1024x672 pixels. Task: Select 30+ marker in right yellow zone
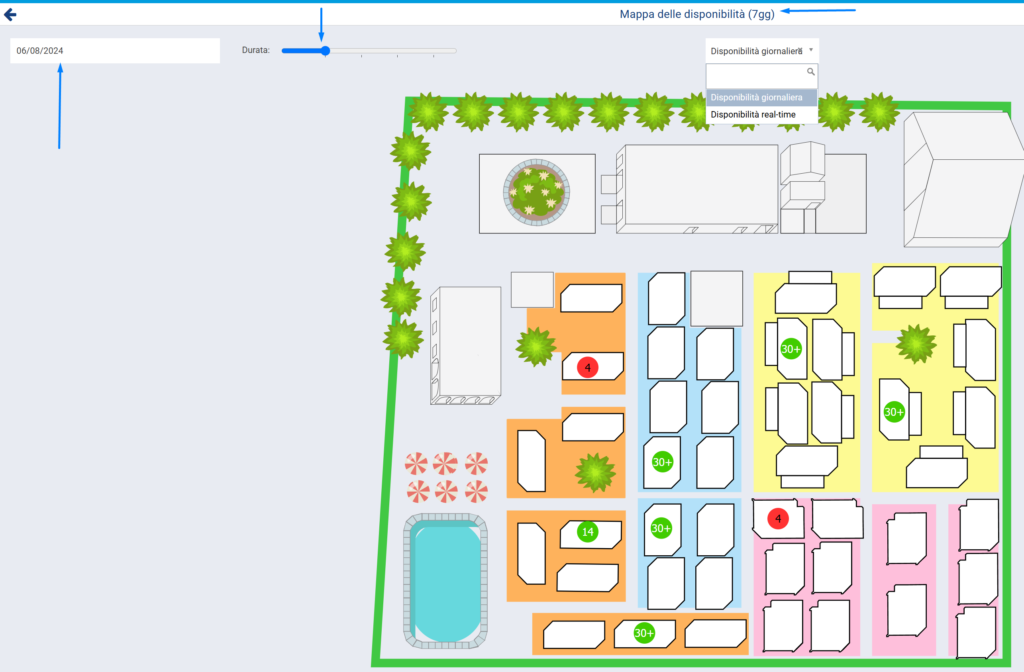[894, 412]
